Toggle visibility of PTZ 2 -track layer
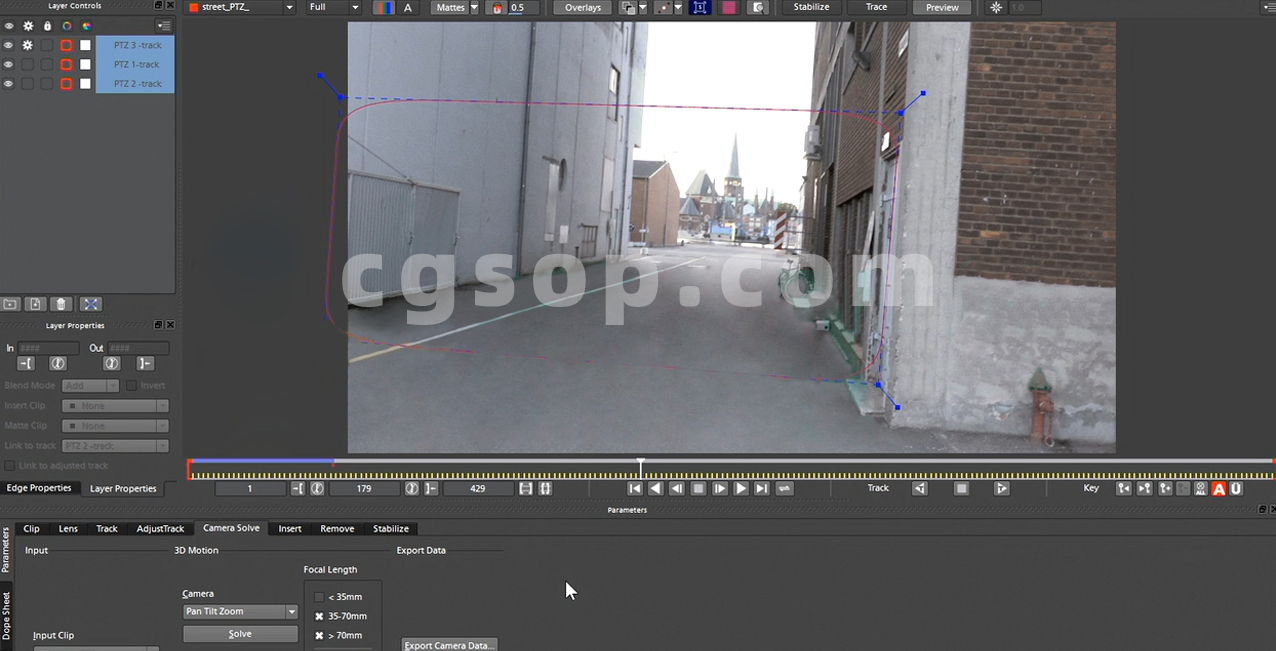 tap(9, 83)
